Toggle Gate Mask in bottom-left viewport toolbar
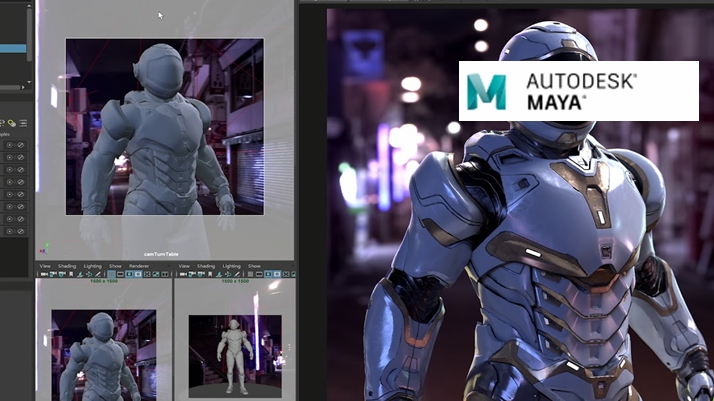Screen dimensions: 714x401 coord(138,274)
